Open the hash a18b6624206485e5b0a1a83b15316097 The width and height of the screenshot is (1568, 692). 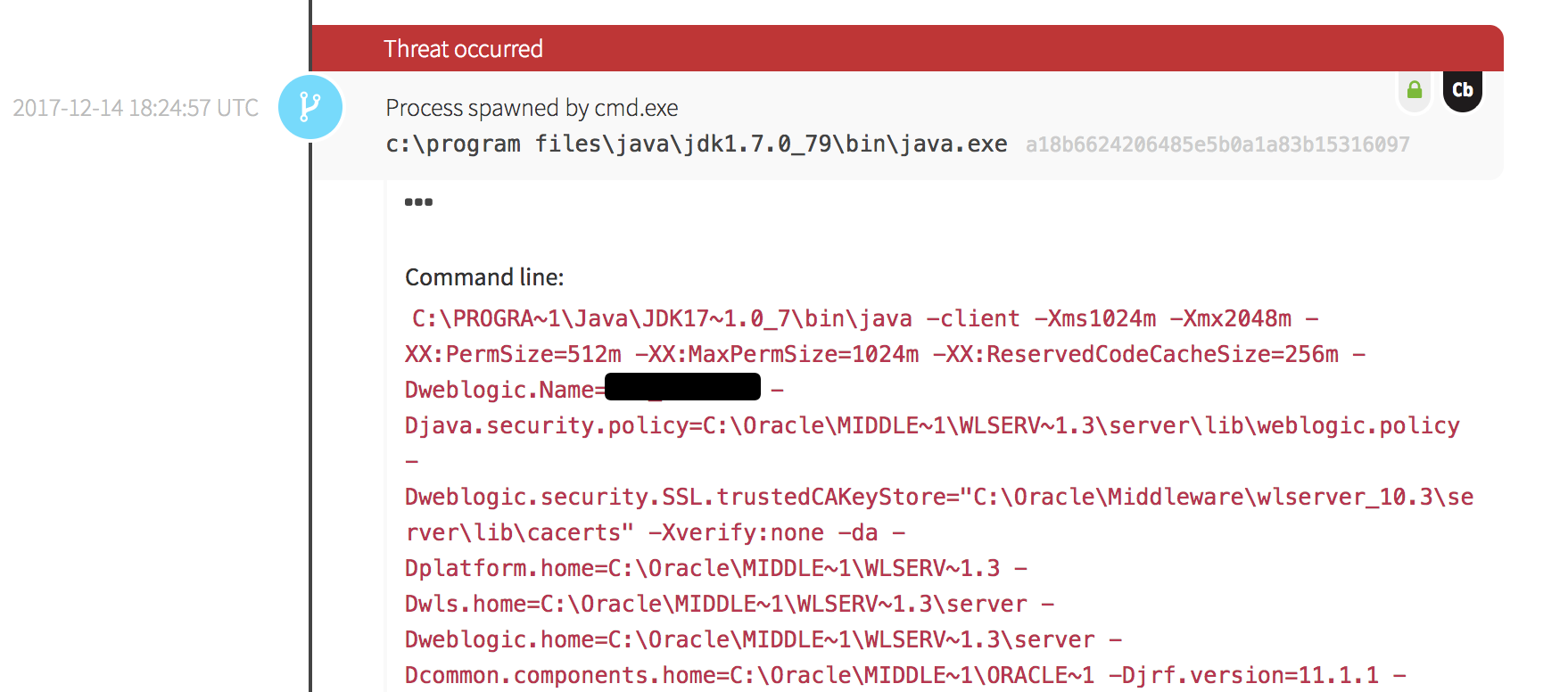(x=1218, y=144)
